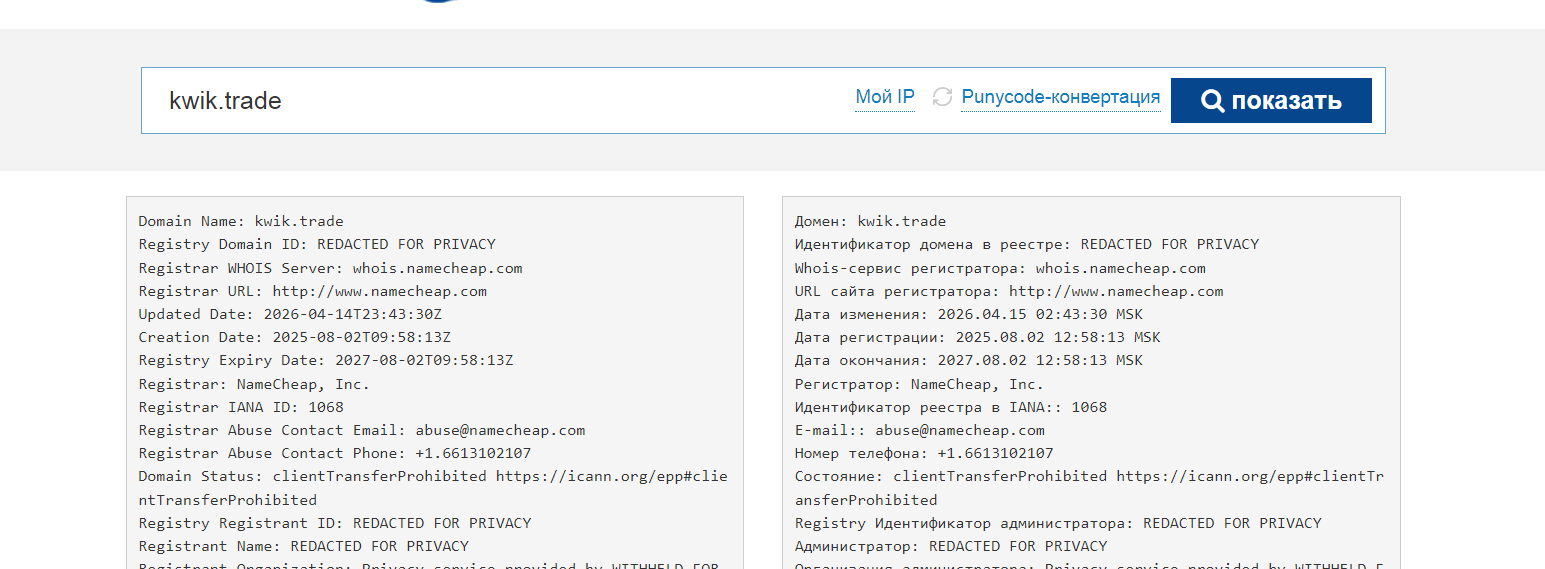
Task: Select 'Registrar Abuse Contact Email' line
Action: [362, 430]
